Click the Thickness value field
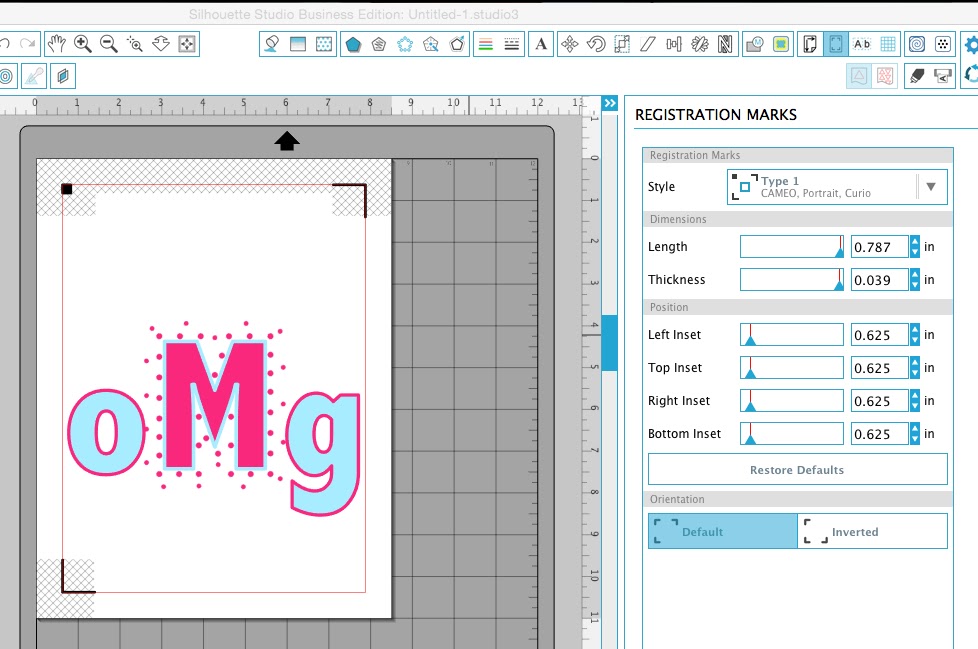 click(879, 280)
